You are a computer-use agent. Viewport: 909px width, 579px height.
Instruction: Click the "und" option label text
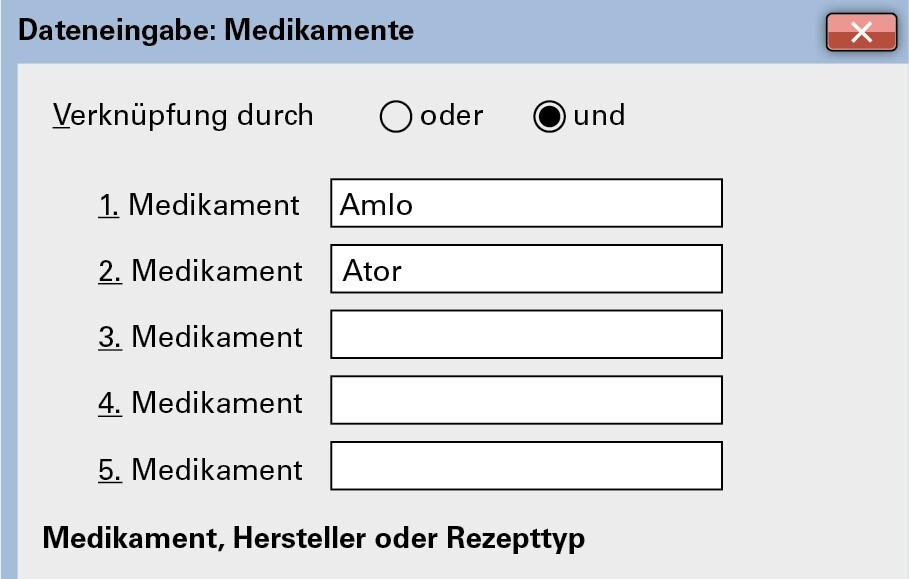pyautogui.click(x=599, y=116)
